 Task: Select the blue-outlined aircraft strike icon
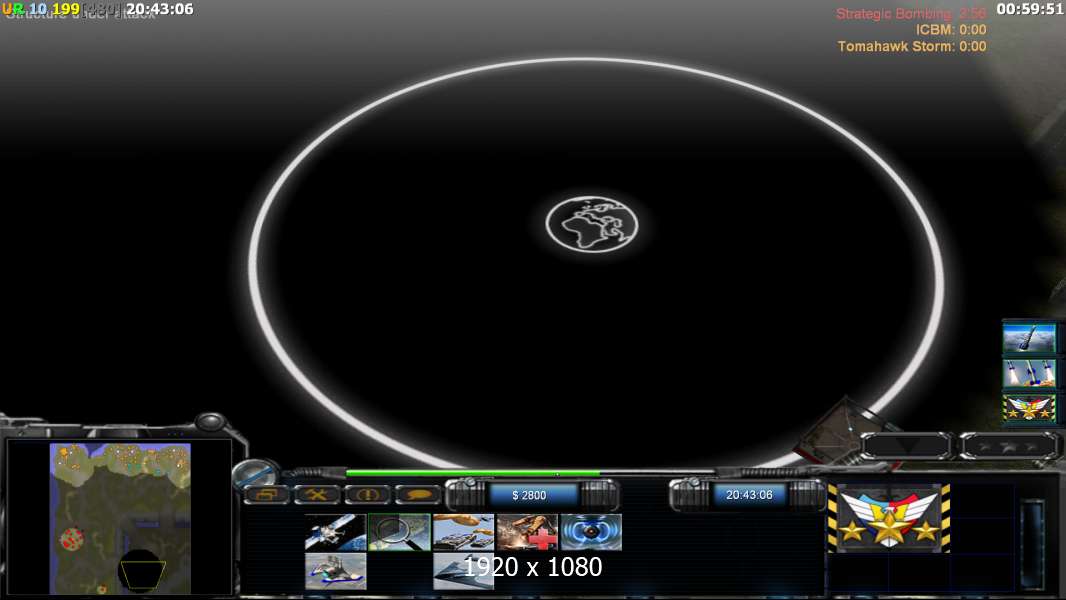(x=335, y=571)
